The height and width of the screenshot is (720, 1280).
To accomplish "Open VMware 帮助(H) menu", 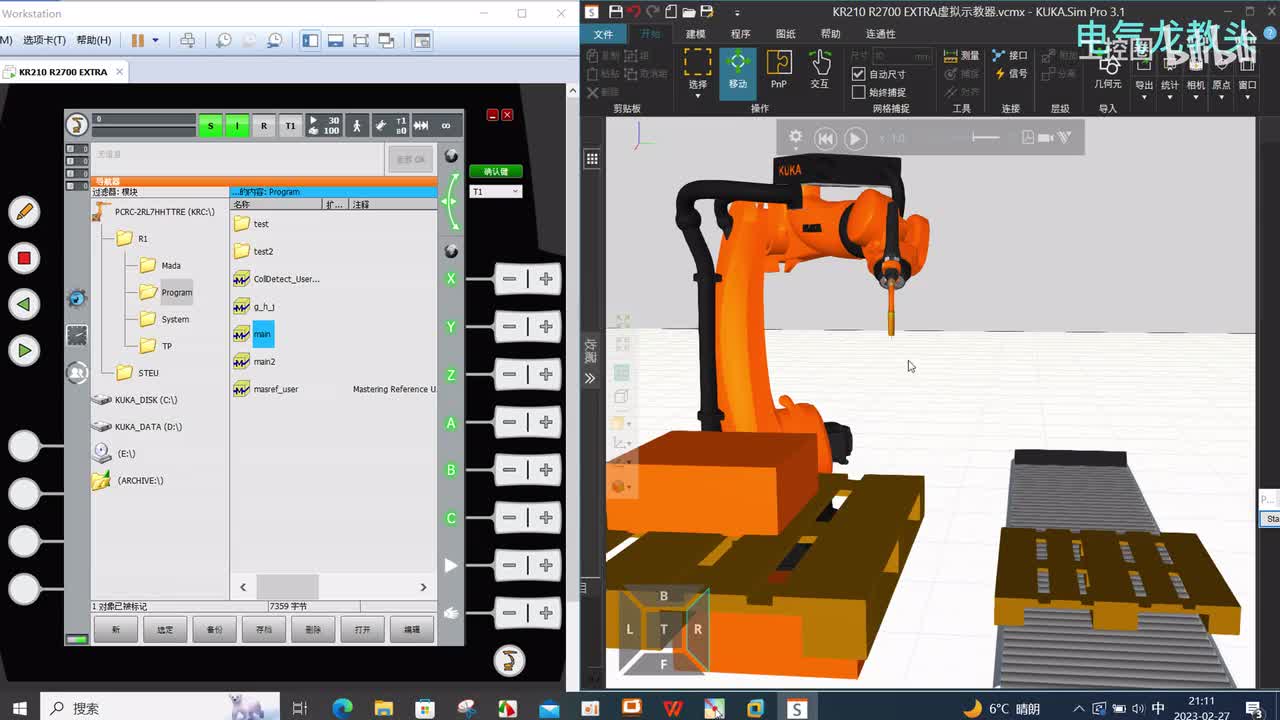I will point(93,41).
